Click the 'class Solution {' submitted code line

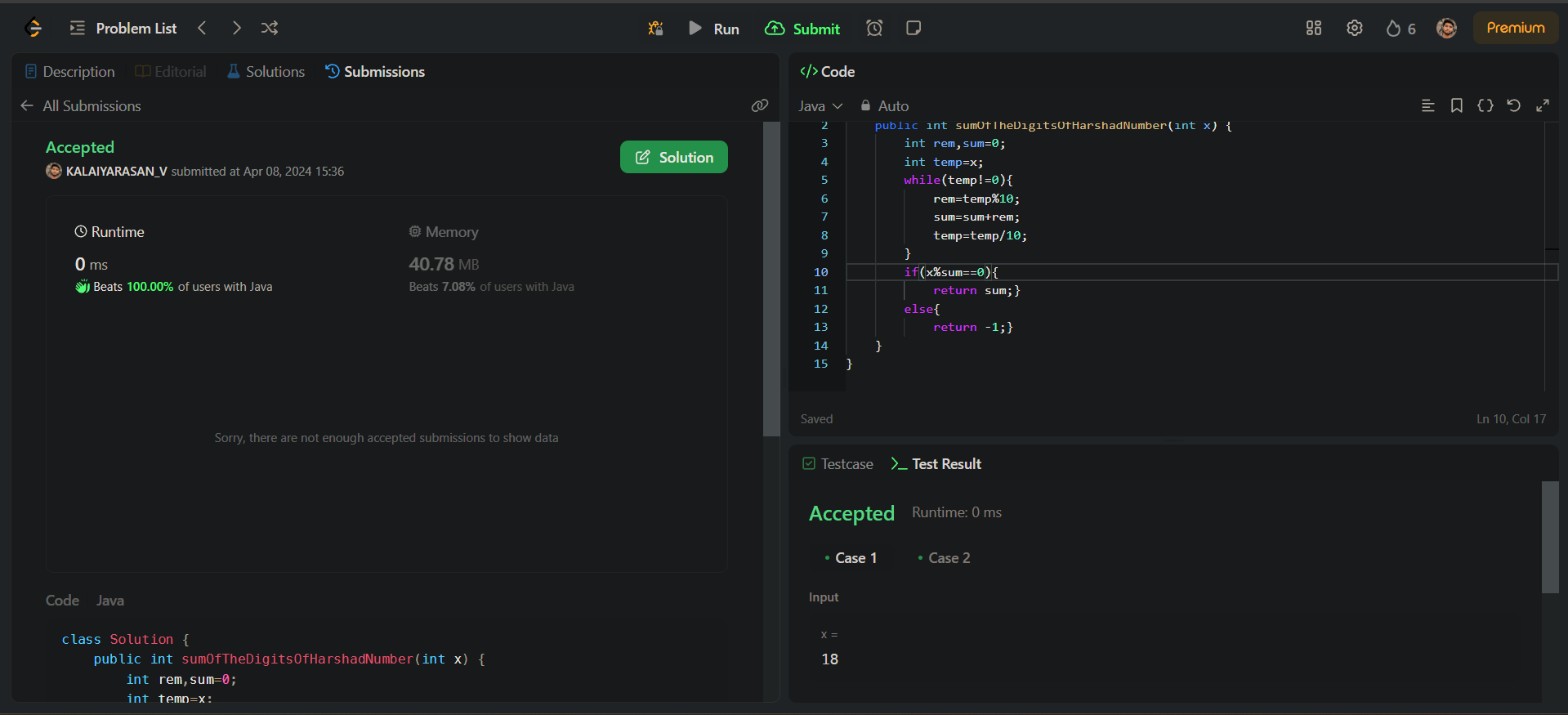coord(126,639)
